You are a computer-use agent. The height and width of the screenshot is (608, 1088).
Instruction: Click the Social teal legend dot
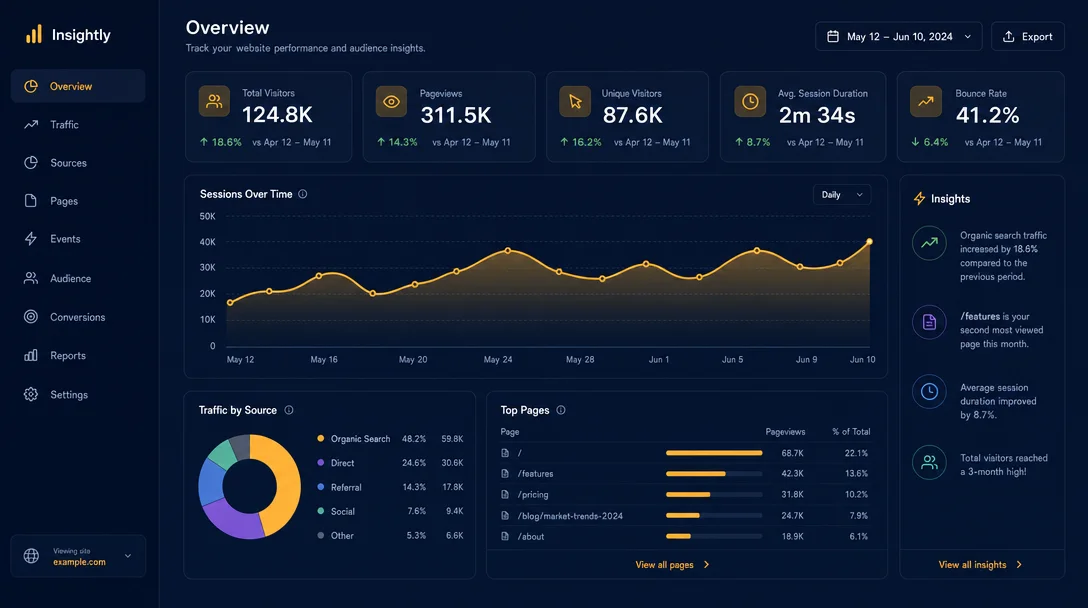[x=321, y=511]
